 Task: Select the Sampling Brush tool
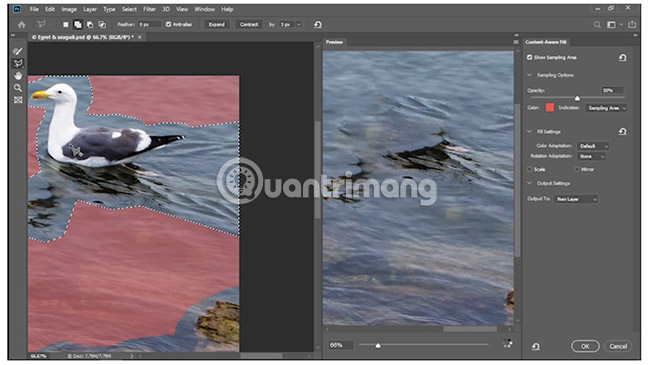[x=18, y=51]
